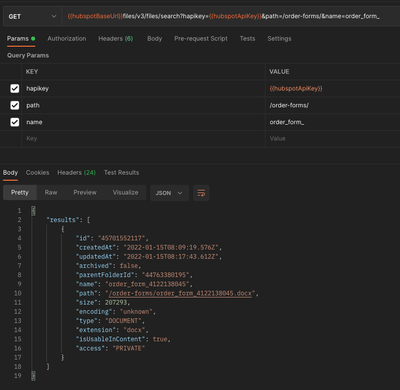Click the request URL field
Image resolution: width=400 pixels, height=390 pixels.
[x=231, y=16]
